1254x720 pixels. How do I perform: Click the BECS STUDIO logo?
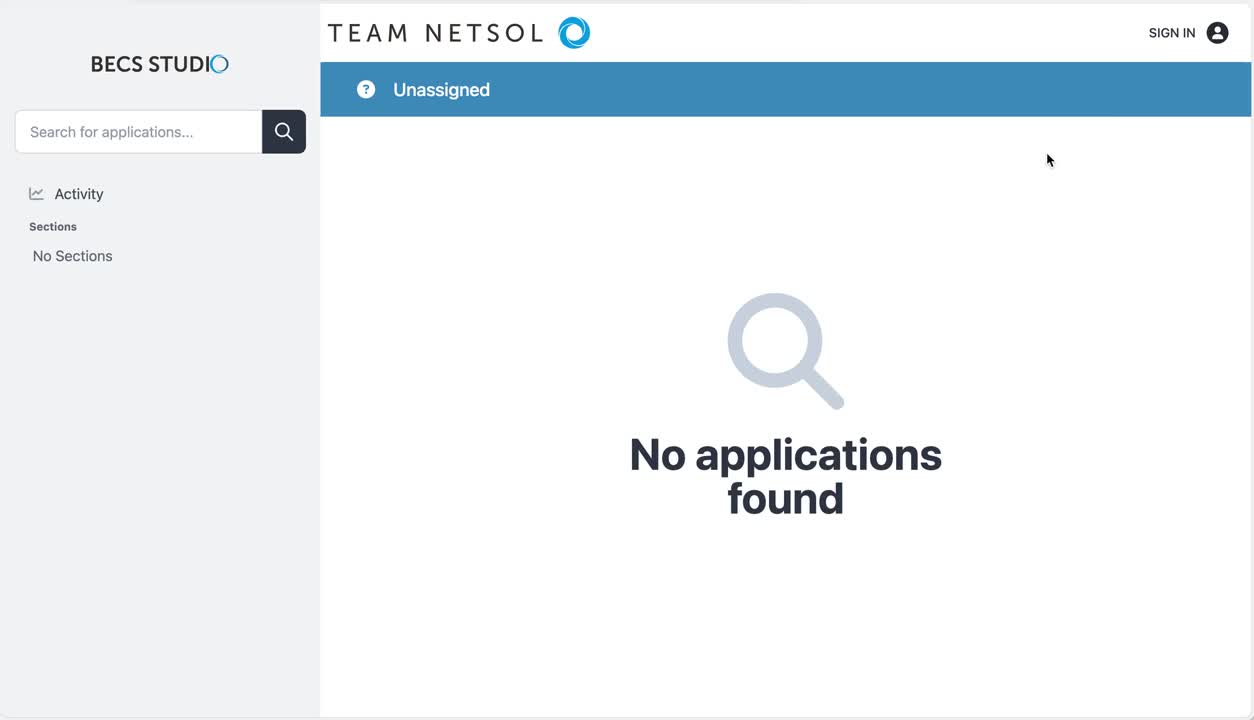[x=159, y=64]
